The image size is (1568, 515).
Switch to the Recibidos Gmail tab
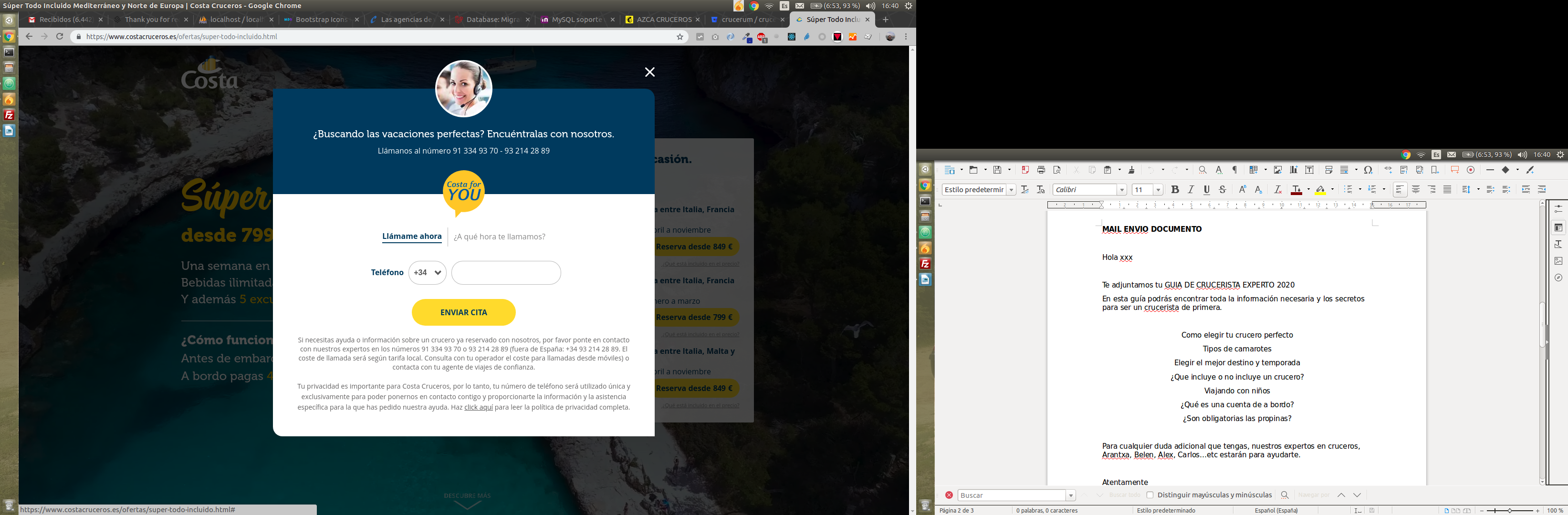(x=64, y=20)
